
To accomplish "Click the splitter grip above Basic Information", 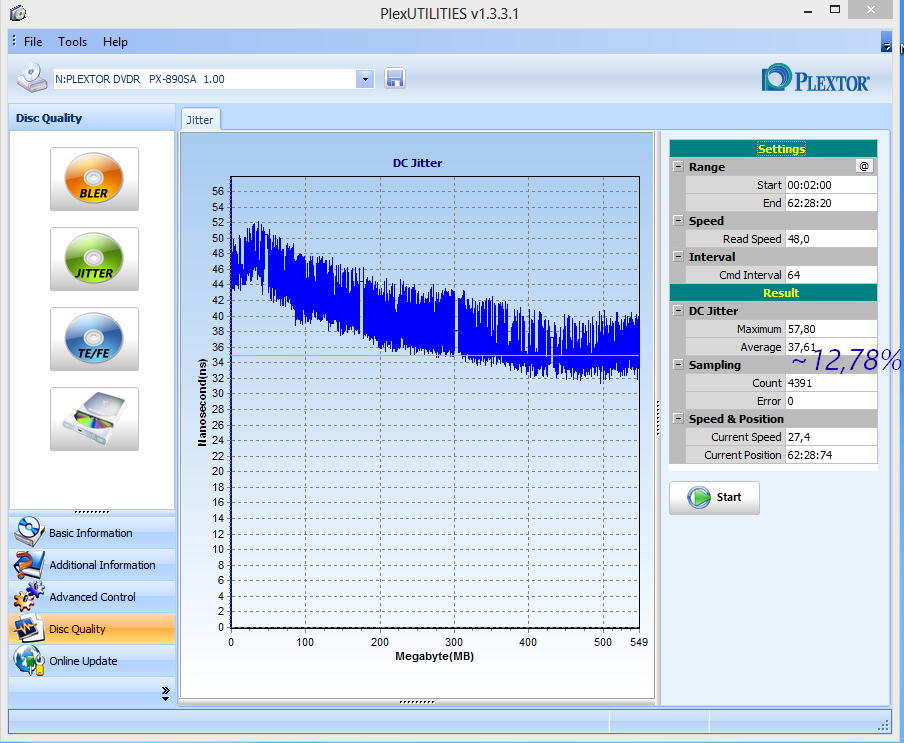I will [92, 512].
